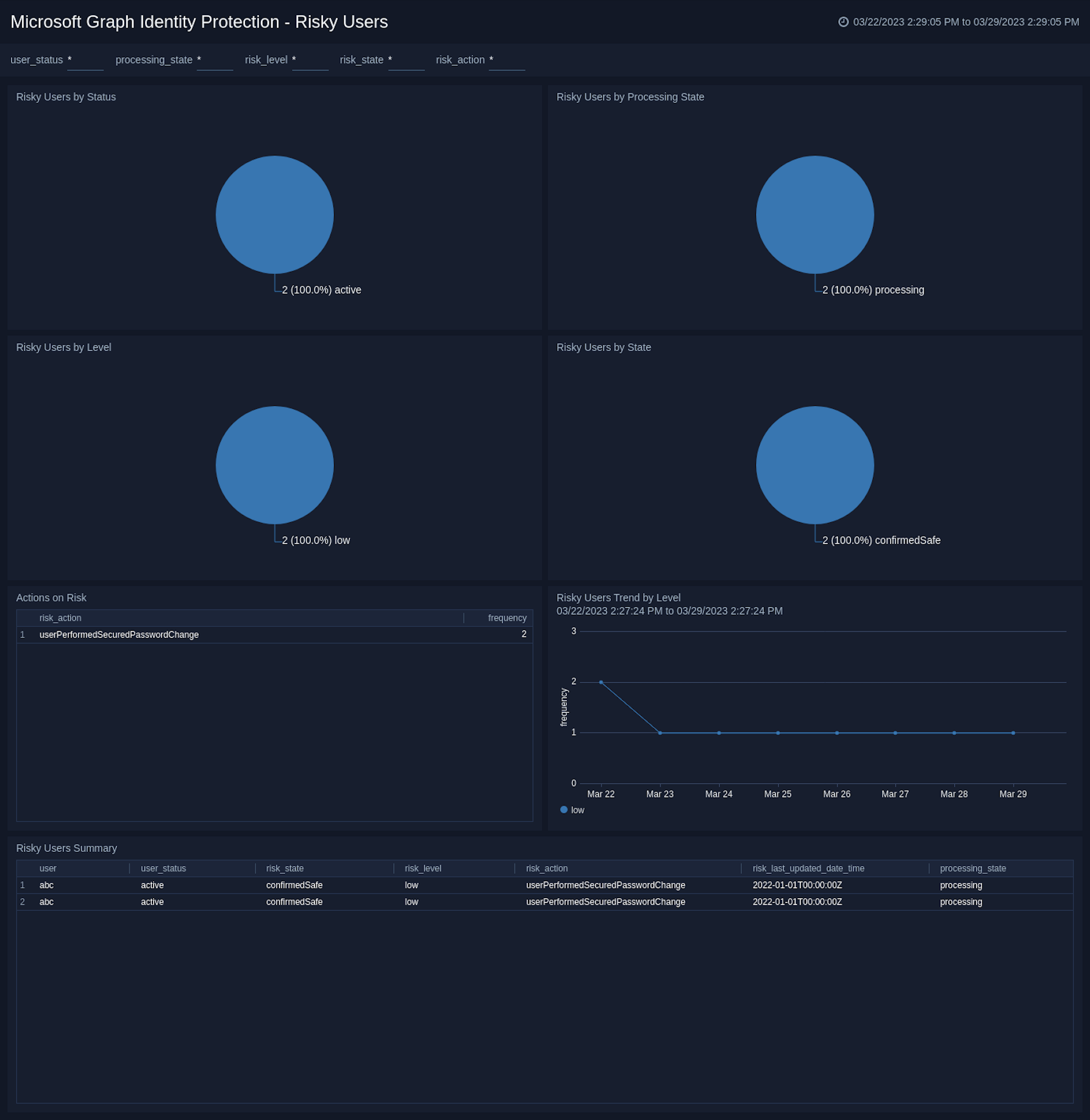Image resolution: width=1090 pixels, height=1120 pixels.
Task: Sort Actions on Risk by frequency column
Action: point(507,618)
